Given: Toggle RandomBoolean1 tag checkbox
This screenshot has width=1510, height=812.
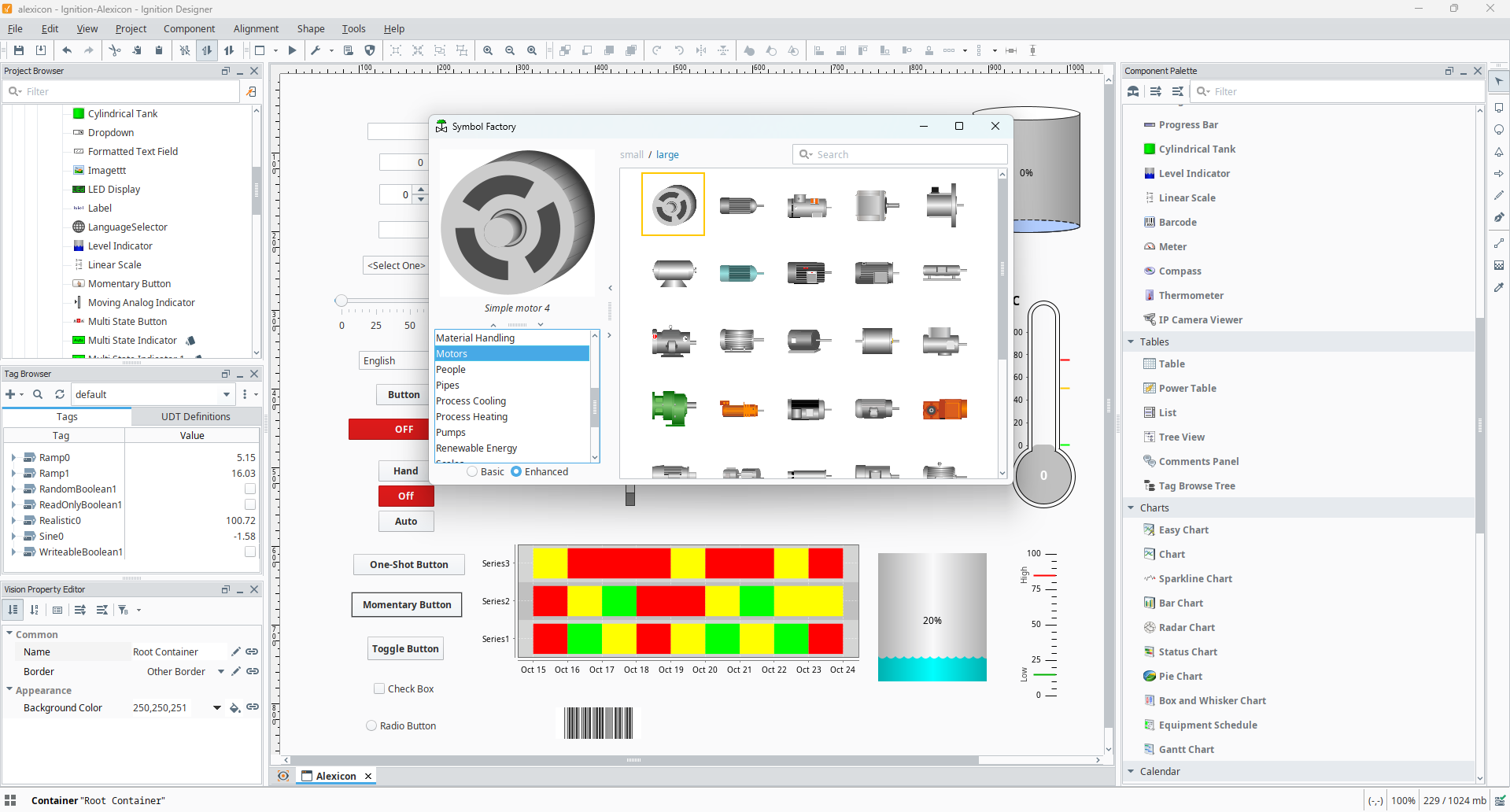Looking at the screenshot, I should click(x=250, y=489).
